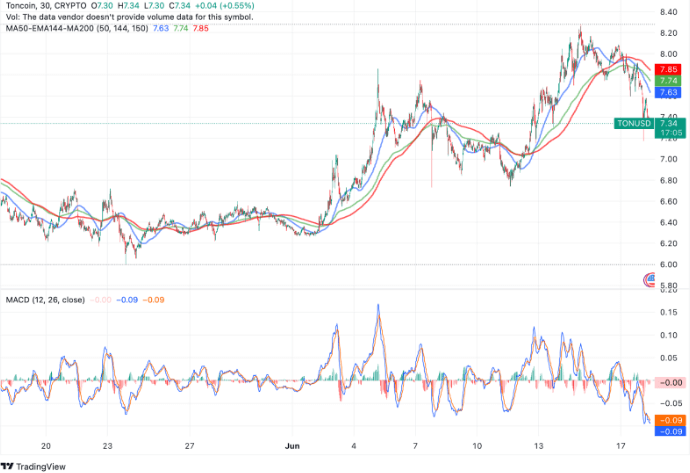This screenshot has height=473, width=690.
Task: Click the date label 17 on time axis
Action: (620, 446)
